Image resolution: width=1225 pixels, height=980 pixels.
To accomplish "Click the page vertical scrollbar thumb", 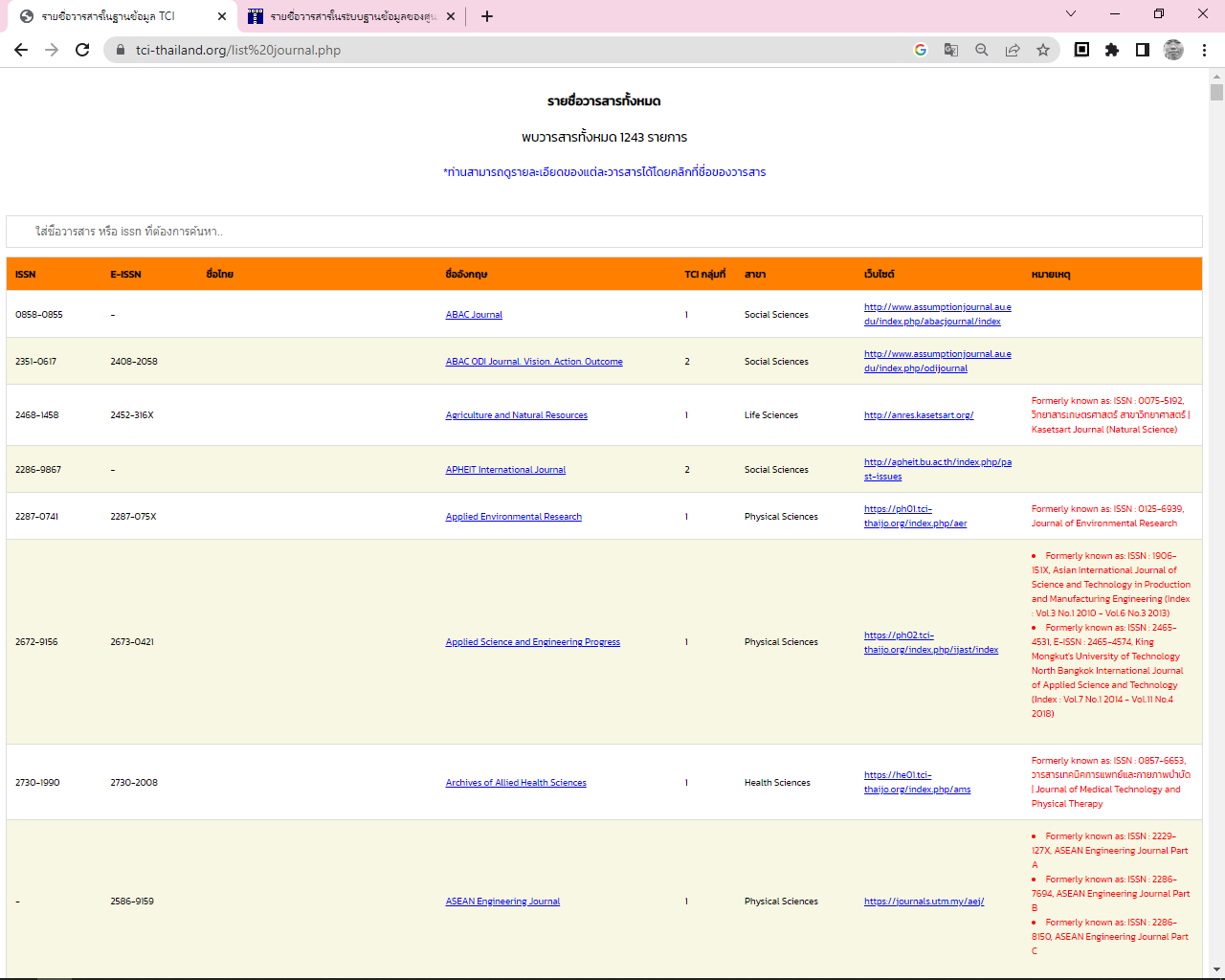I will coord(1216,93).
